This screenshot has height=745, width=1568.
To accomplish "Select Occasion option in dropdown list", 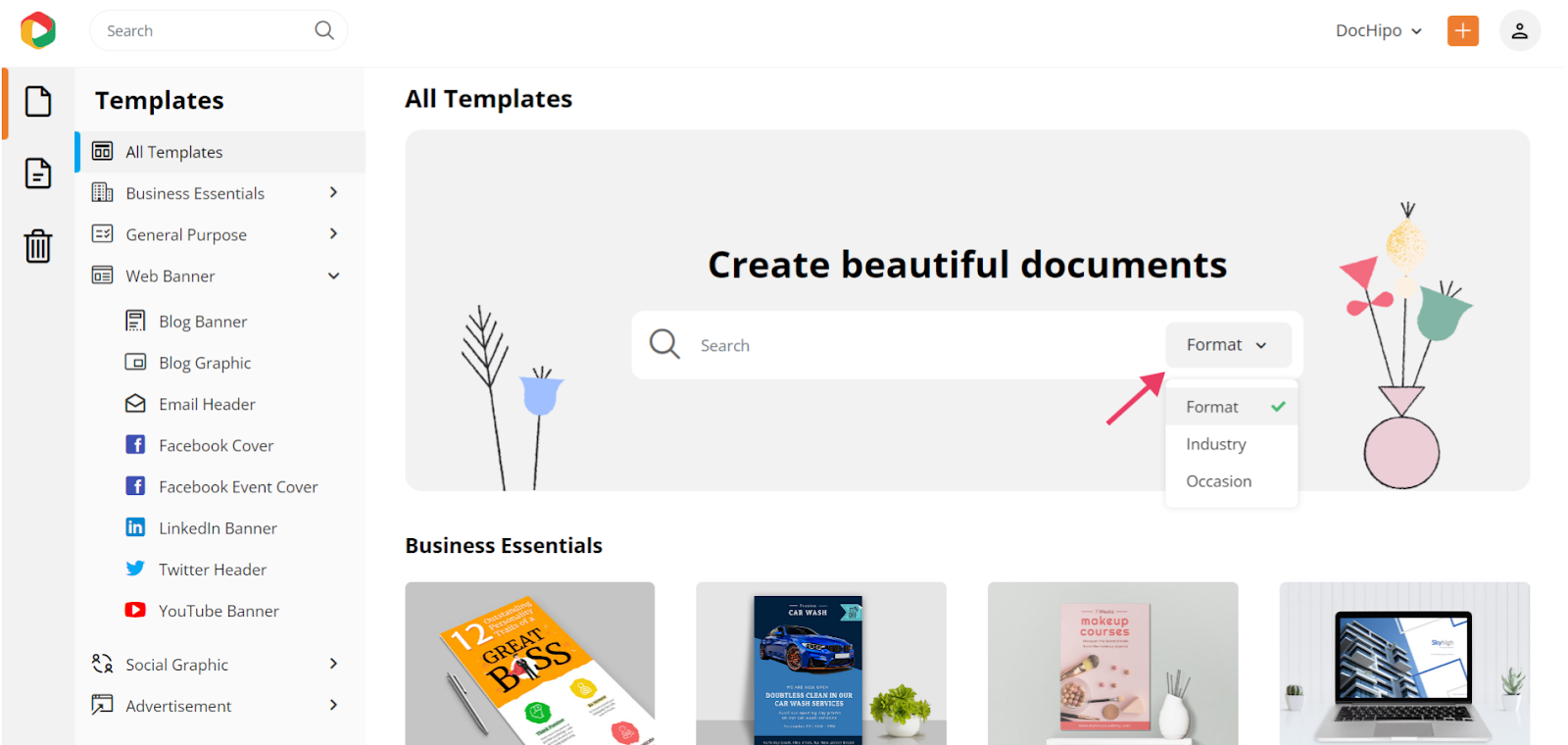I will pos(1232,481).
